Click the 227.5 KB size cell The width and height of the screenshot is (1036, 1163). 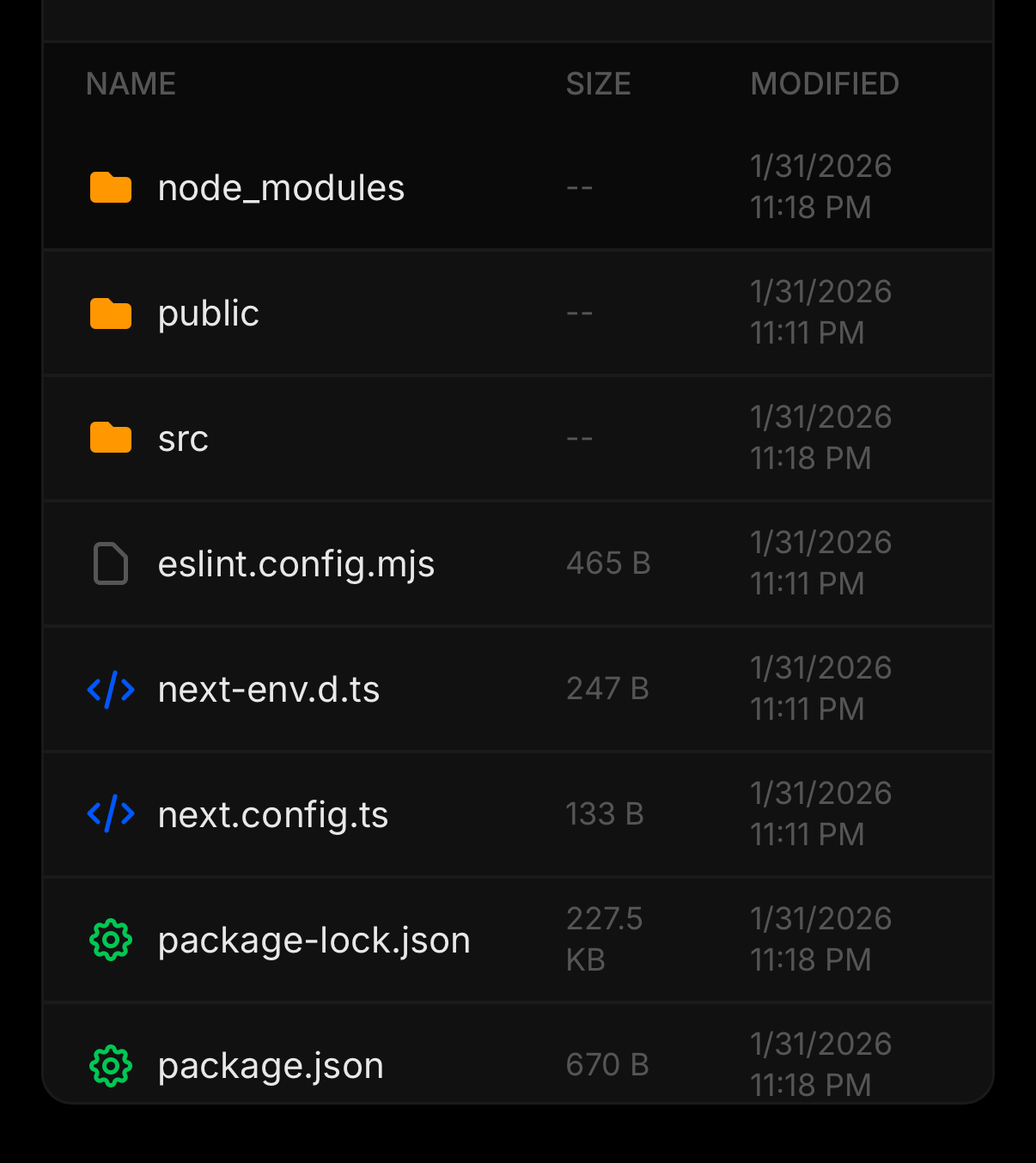[x=604, y=939]
